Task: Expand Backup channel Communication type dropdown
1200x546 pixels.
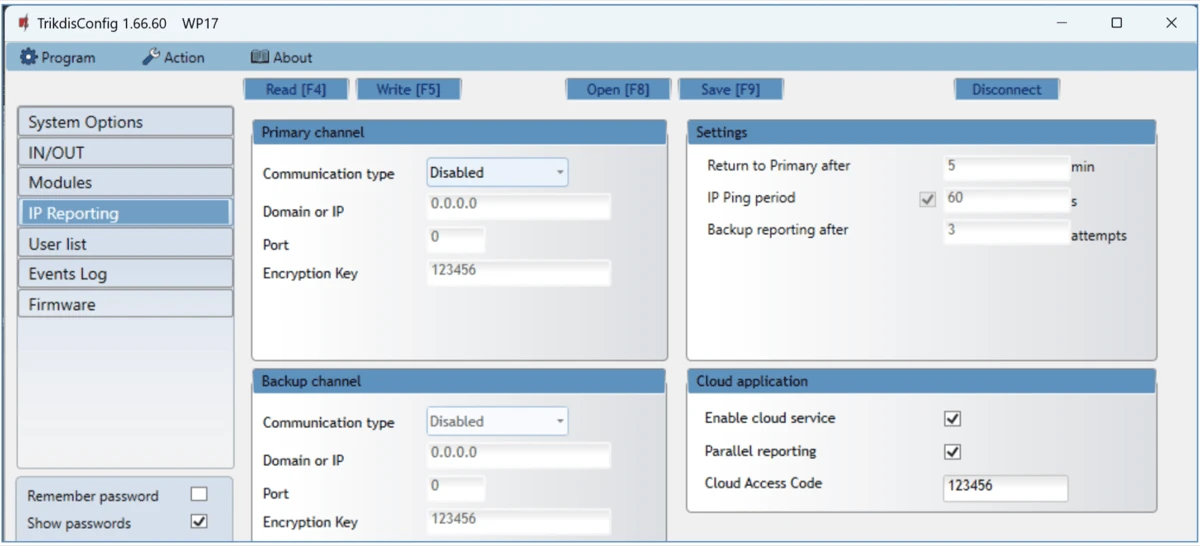Action: tap(497, 422)
